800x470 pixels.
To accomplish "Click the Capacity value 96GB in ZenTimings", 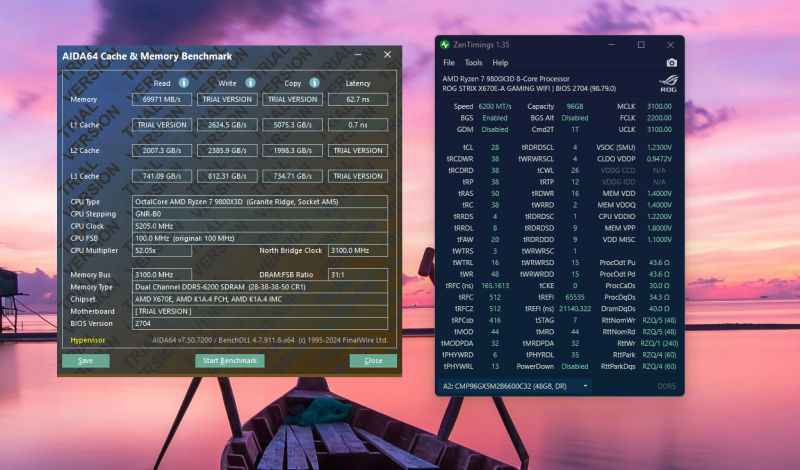I will click(x=575, y=107).
